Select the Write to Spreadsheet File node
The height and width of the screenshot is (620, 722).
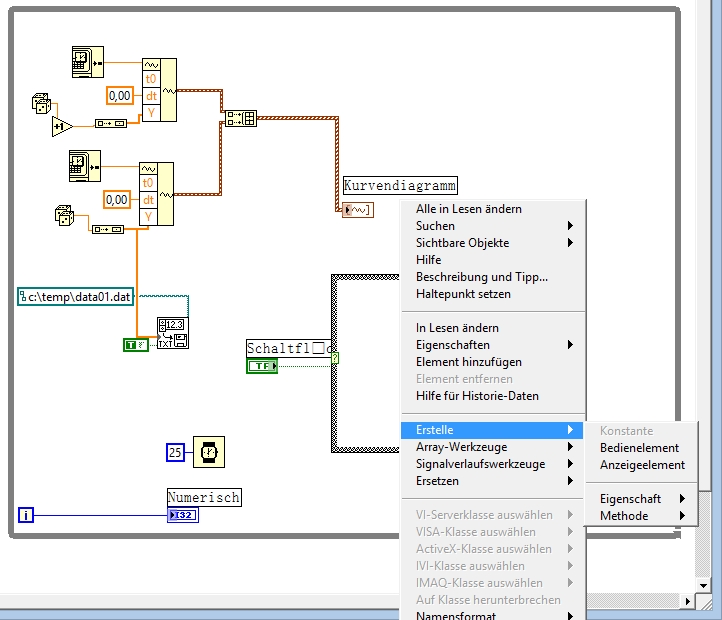point(172,333)
